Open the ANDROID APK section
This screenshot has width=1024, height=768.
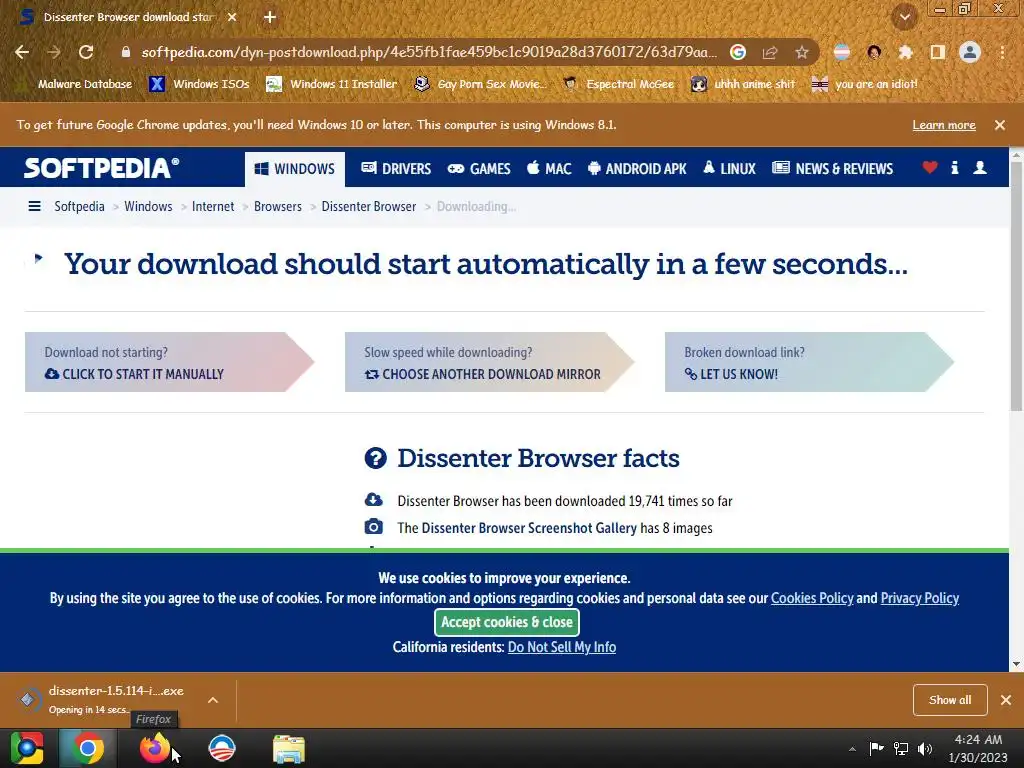[637, 168]
